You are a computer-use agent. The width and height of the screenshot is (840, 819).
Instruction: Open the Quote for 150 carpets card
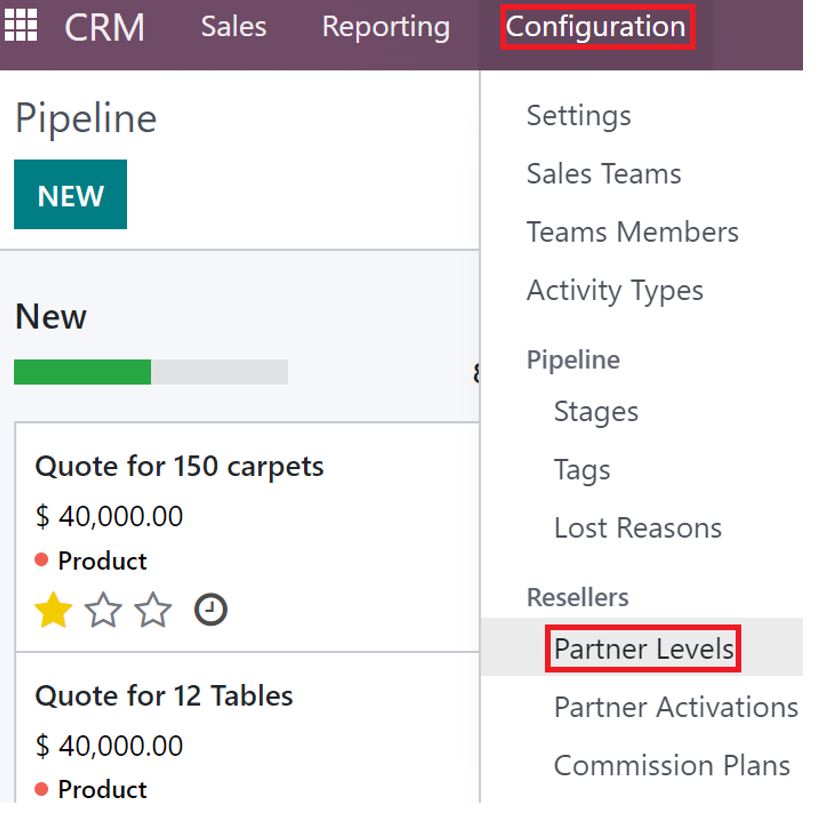[x=247, y=537]
